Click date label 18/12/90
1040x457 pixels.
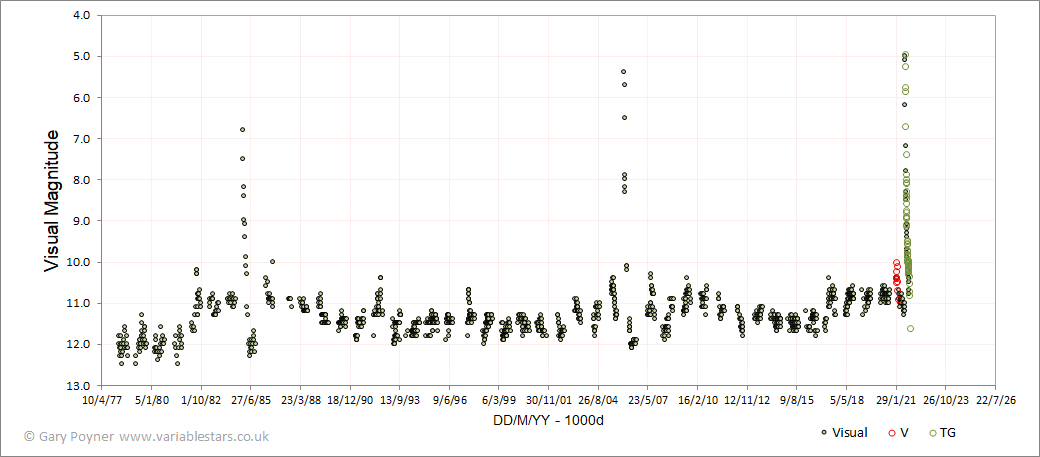click(350, 401)
